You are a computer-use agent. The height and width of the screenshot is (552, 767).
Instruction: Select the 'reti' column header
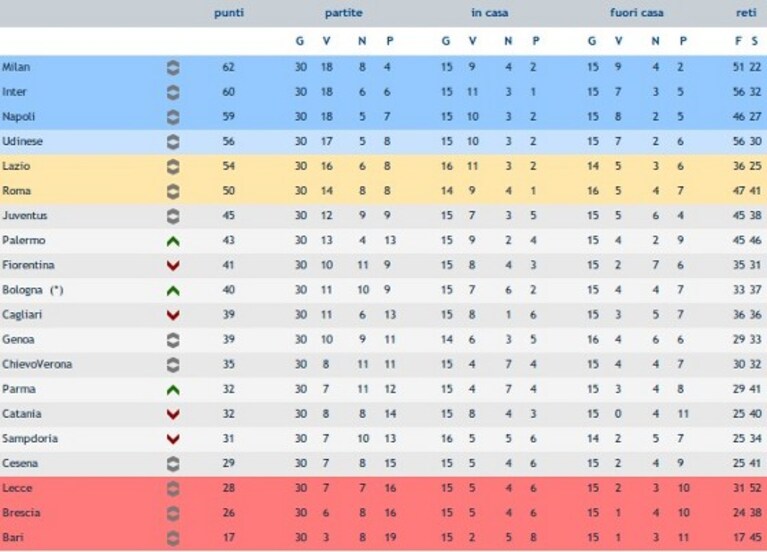coord(746,13)
